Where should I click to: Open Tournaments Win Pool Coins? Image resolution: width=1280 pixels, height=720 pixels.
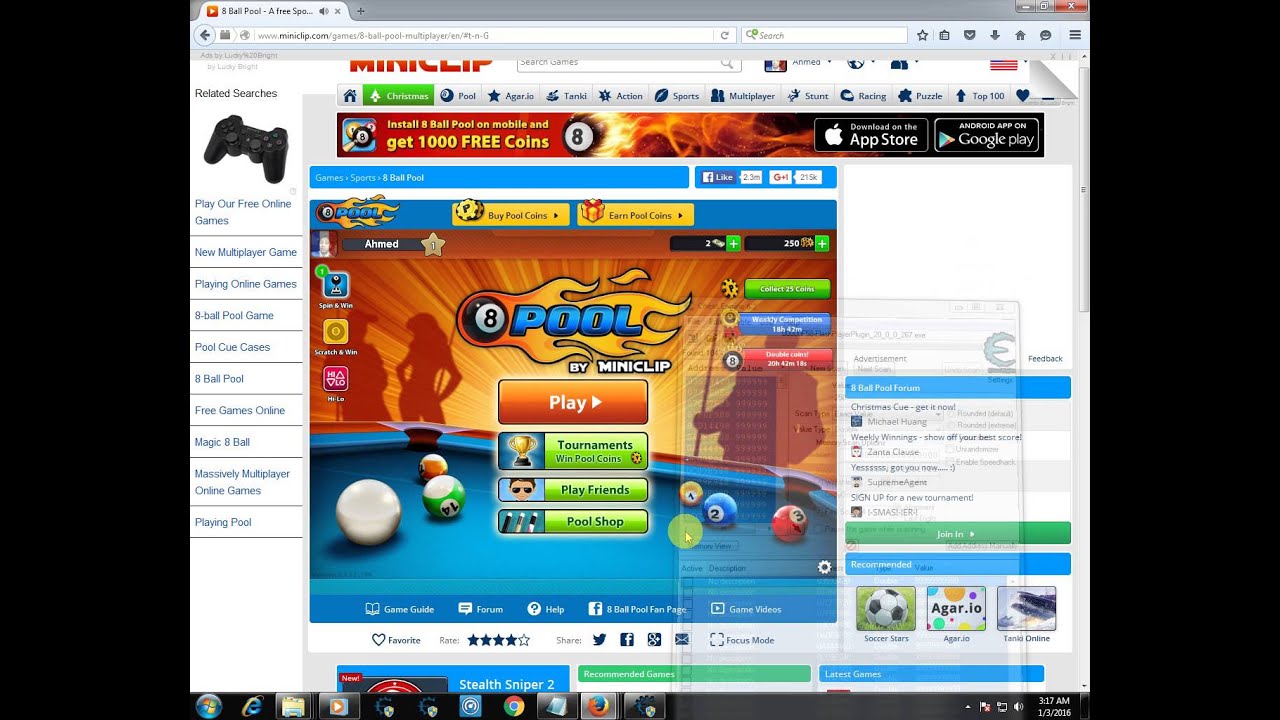(x=573, y=451)
